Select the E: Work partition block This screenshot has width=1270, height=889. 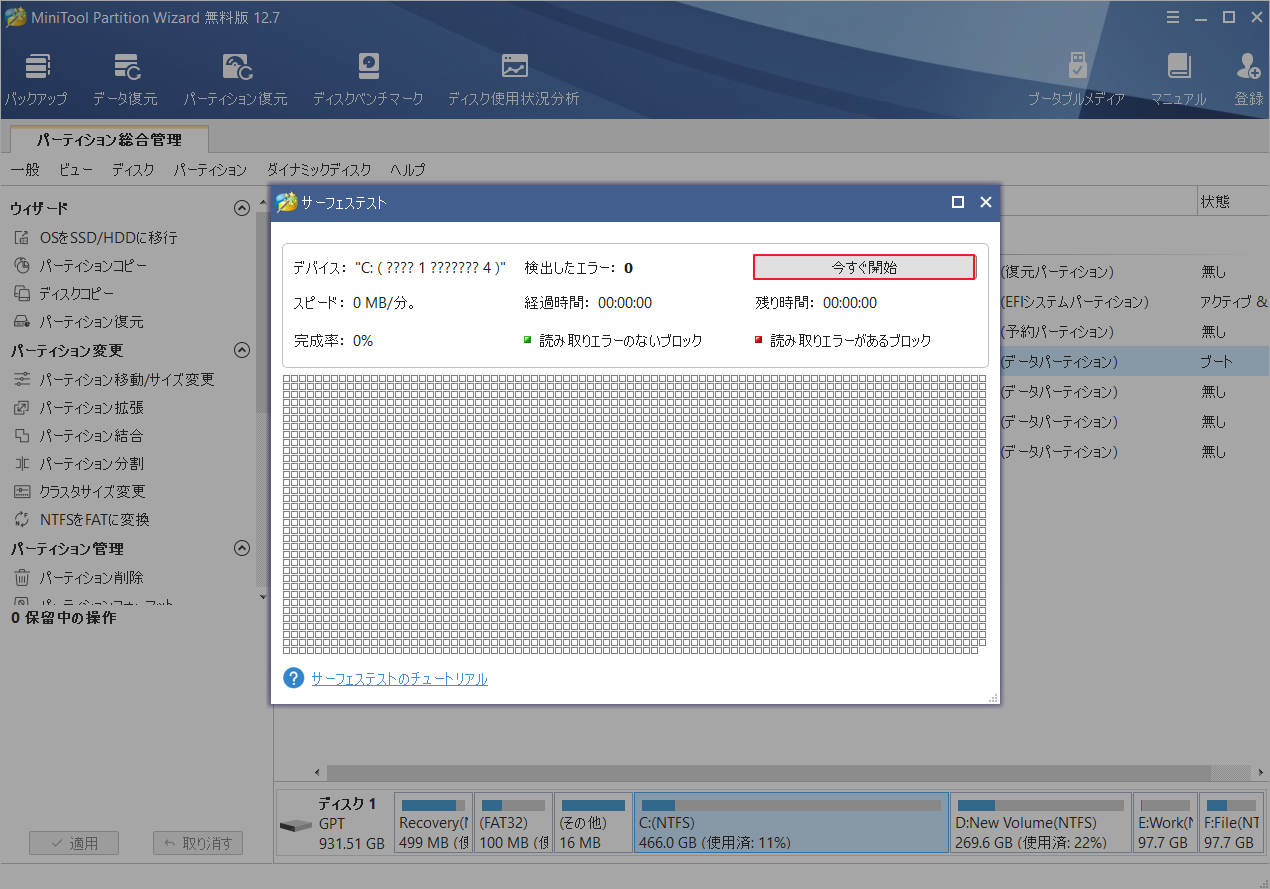coord(1165,823)
